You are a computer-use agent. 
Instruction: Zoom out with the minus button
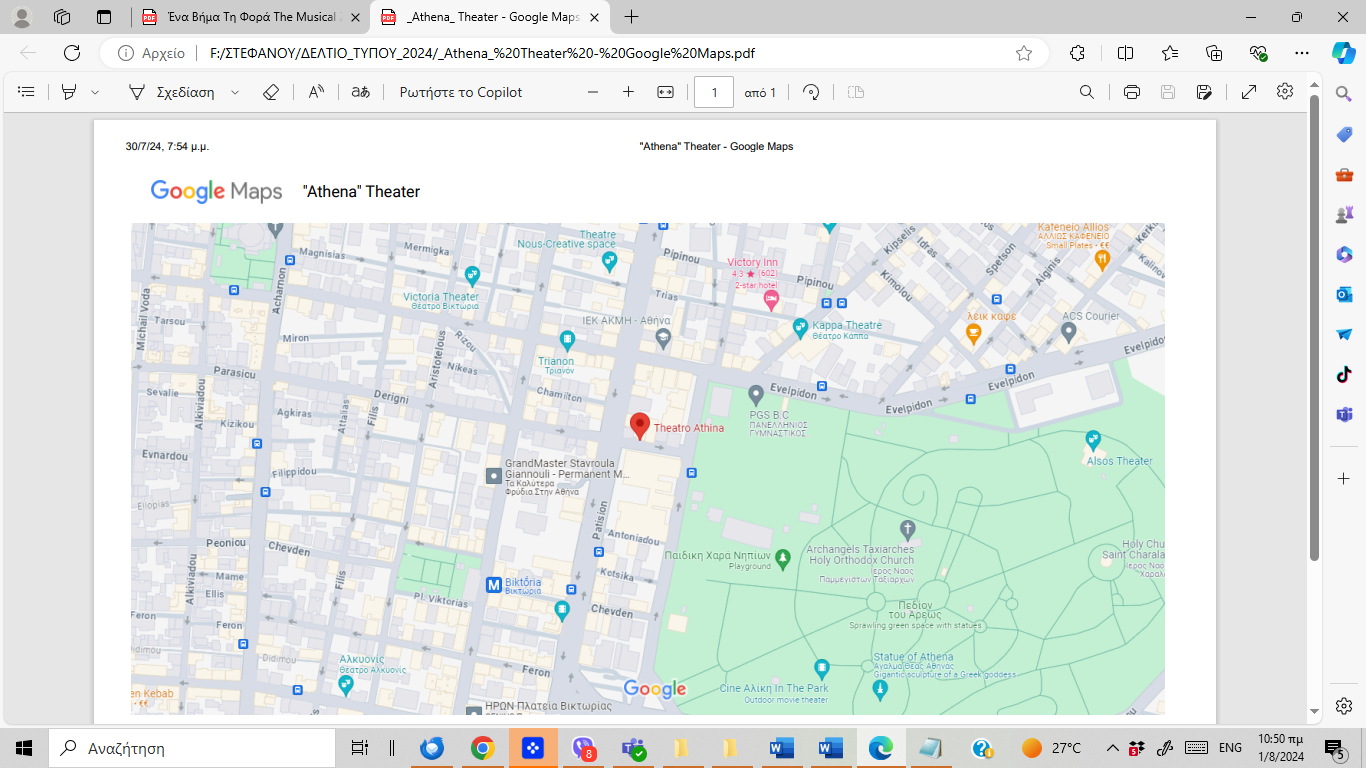[x=593, y=92]
